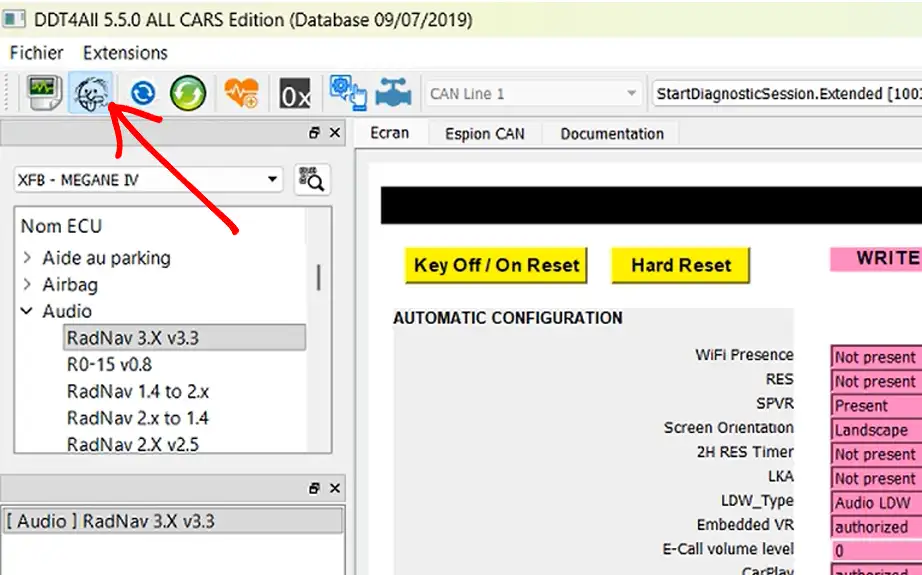Open the orange heartbeat diagnostic icon
Viewport: 922px width, 575px height.
[x=241, y=93]
